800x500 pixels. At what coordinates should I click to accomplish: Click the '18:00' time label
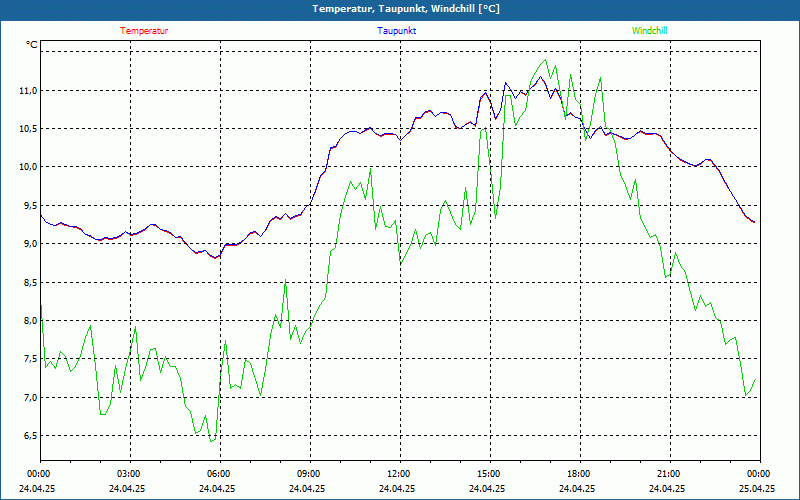(x=578, y=474)
